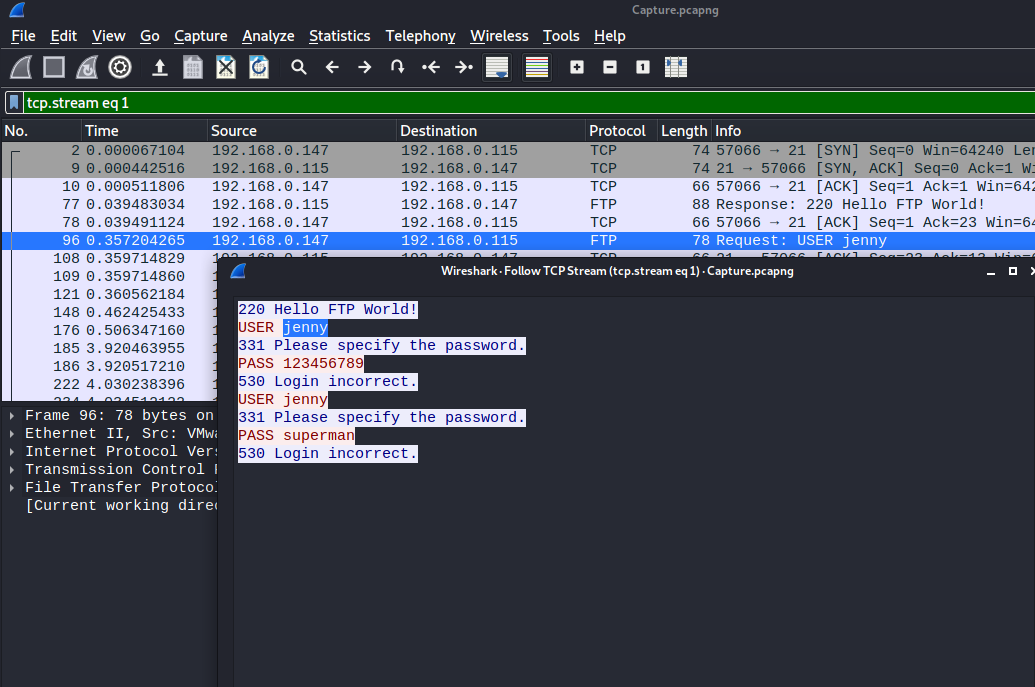Save this capture file icon

pos(193,67)
